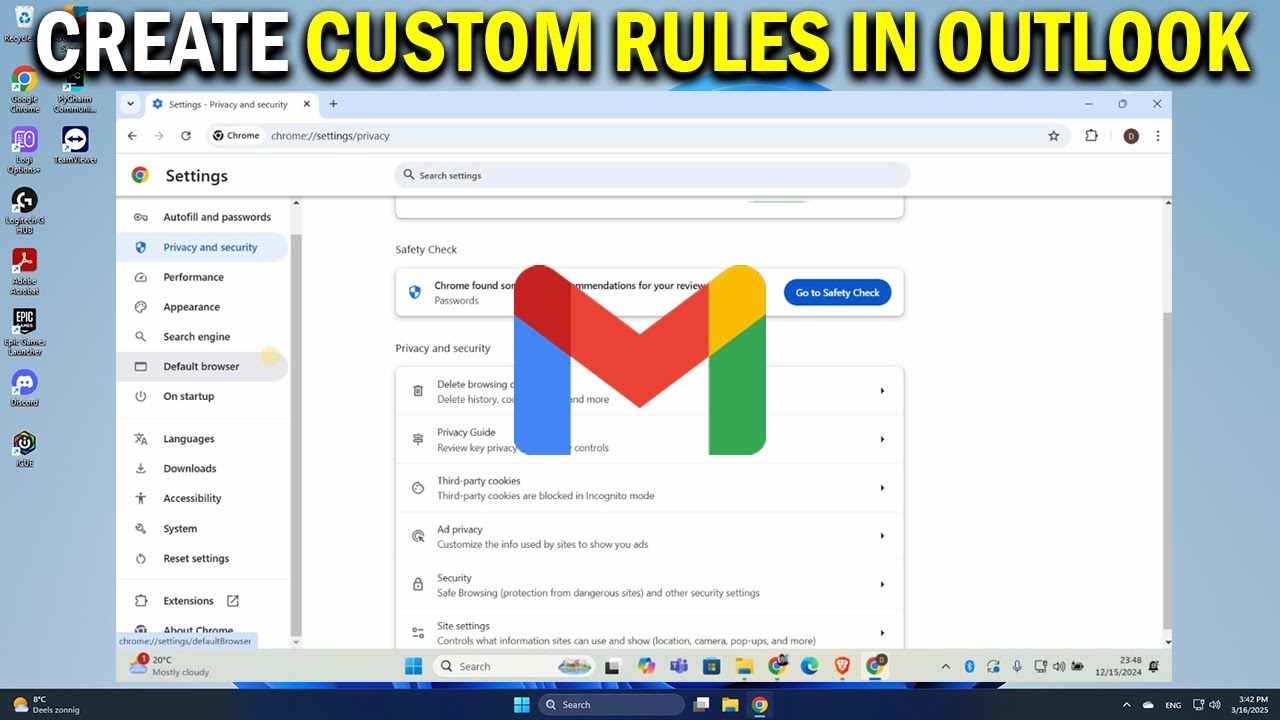Open Logitech G HUB shortcut
1280x720 pixels.
pos(24,210)
